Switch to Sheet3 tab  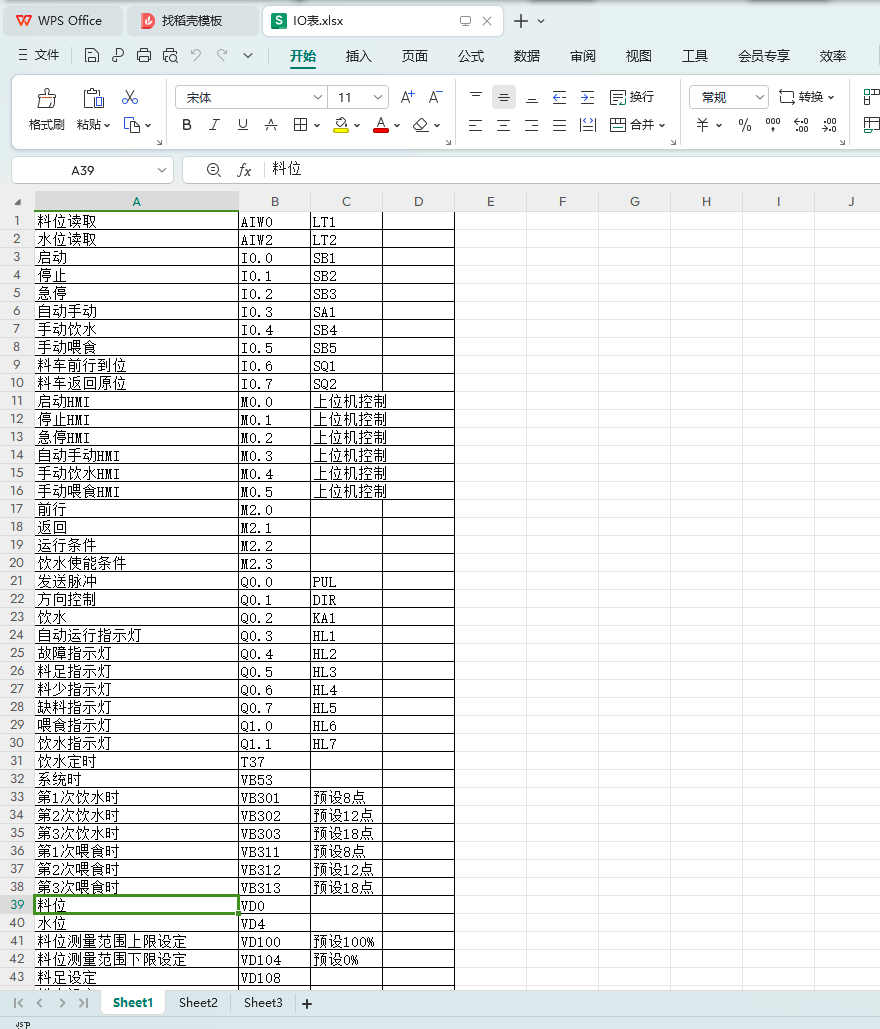click(263, 1002)
